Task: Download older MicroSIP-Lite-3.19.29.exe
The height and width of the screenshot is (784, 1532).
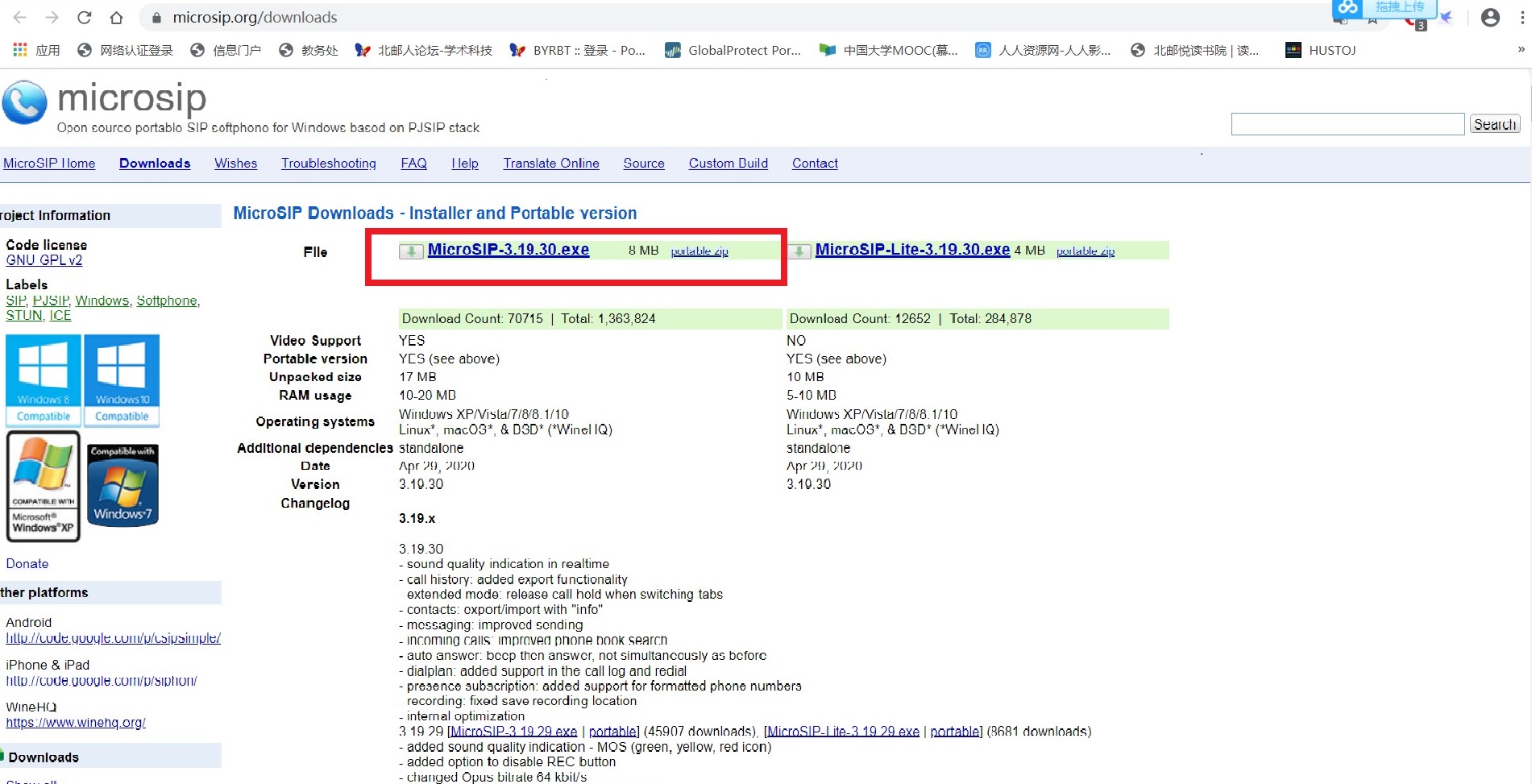Action: pyautogui.click(x=844, y=732)
